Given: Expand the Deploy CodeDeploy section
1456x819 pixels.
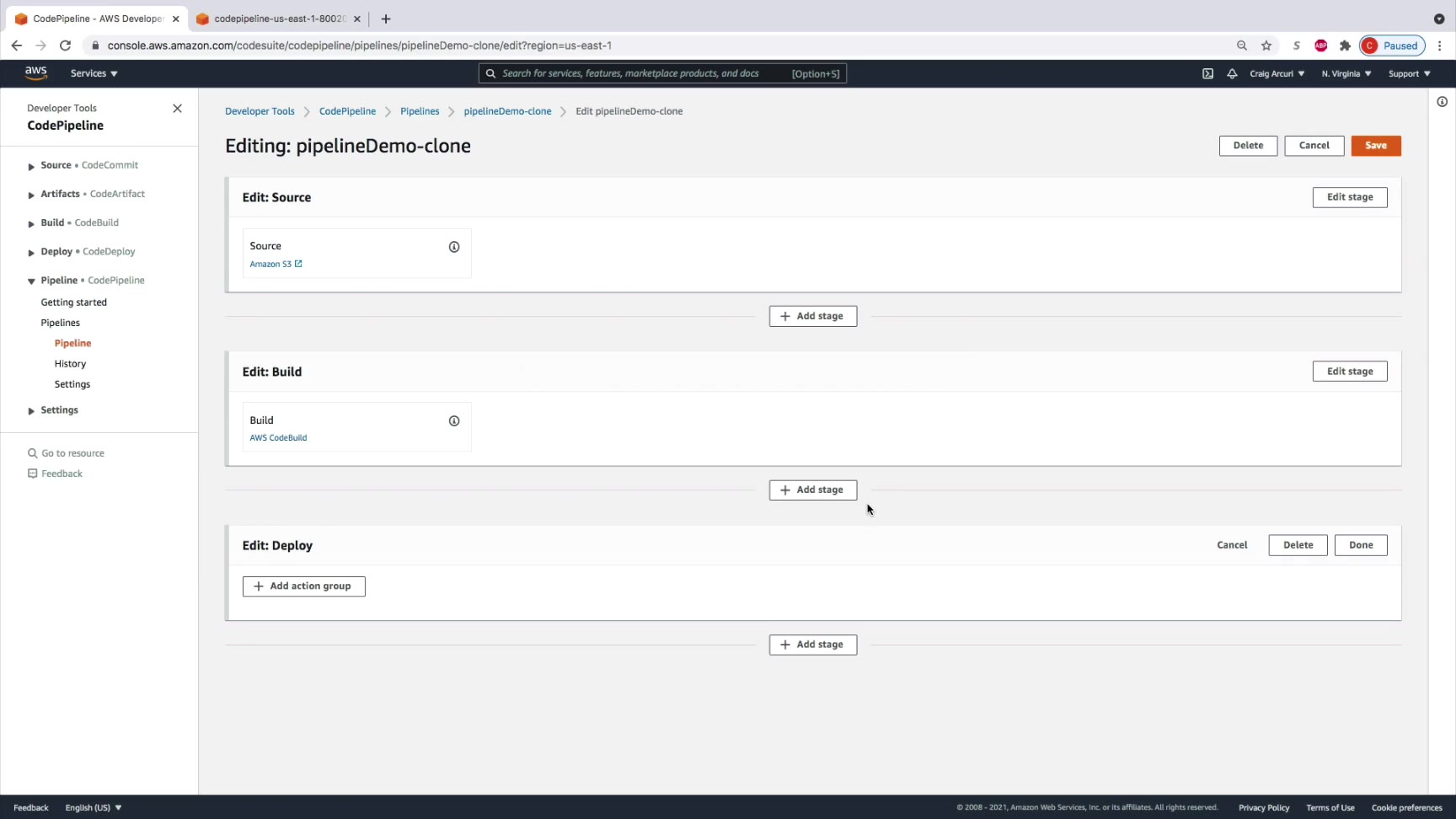Looking at the screenshot, I should pyautogui.click(x=31, y=252).
